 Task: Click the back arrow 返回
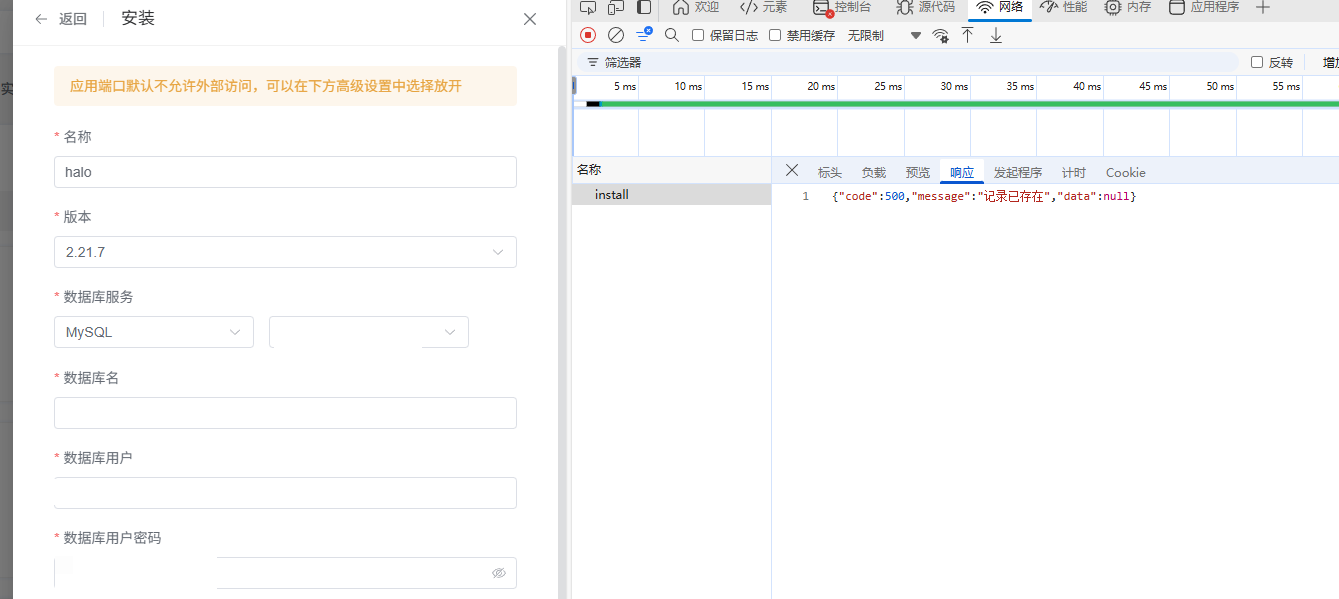tap(60, 19)
